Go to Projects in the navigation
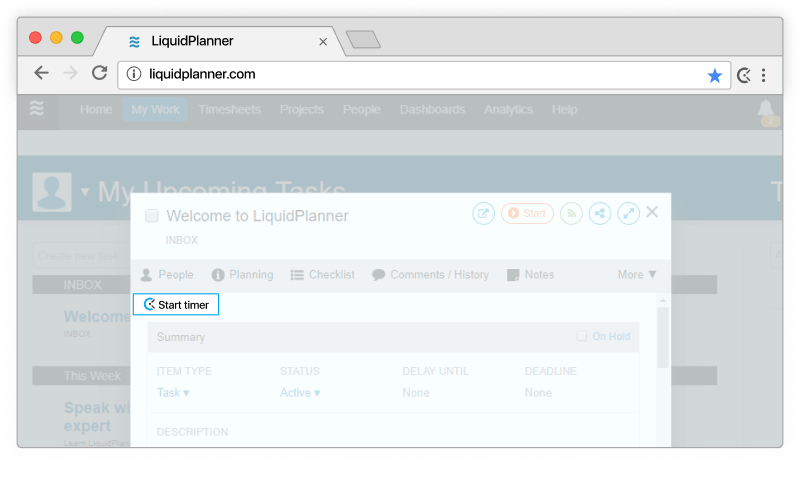This screenshot has height=477, width=800. pos(302,110)
